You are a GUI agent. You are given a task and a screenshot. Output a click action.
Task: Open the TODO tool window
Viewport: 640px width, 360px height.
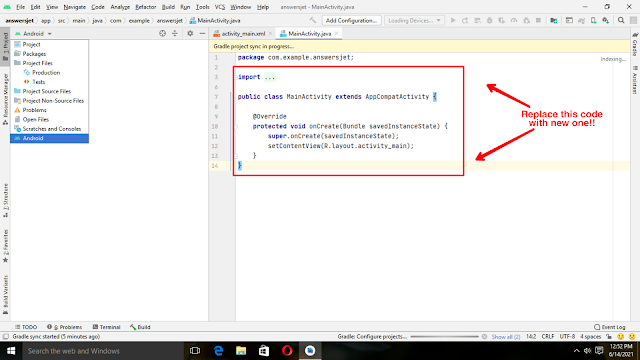coord(26,327)
